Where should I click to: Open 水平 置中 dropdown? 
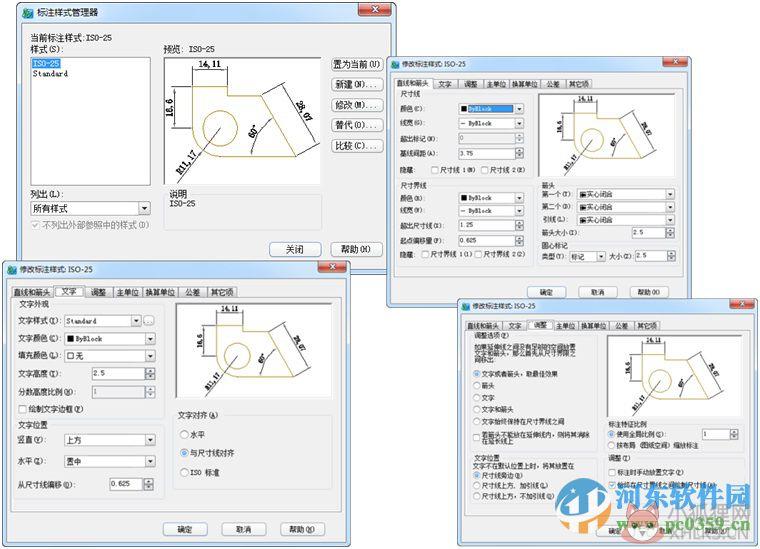point(110,461)
